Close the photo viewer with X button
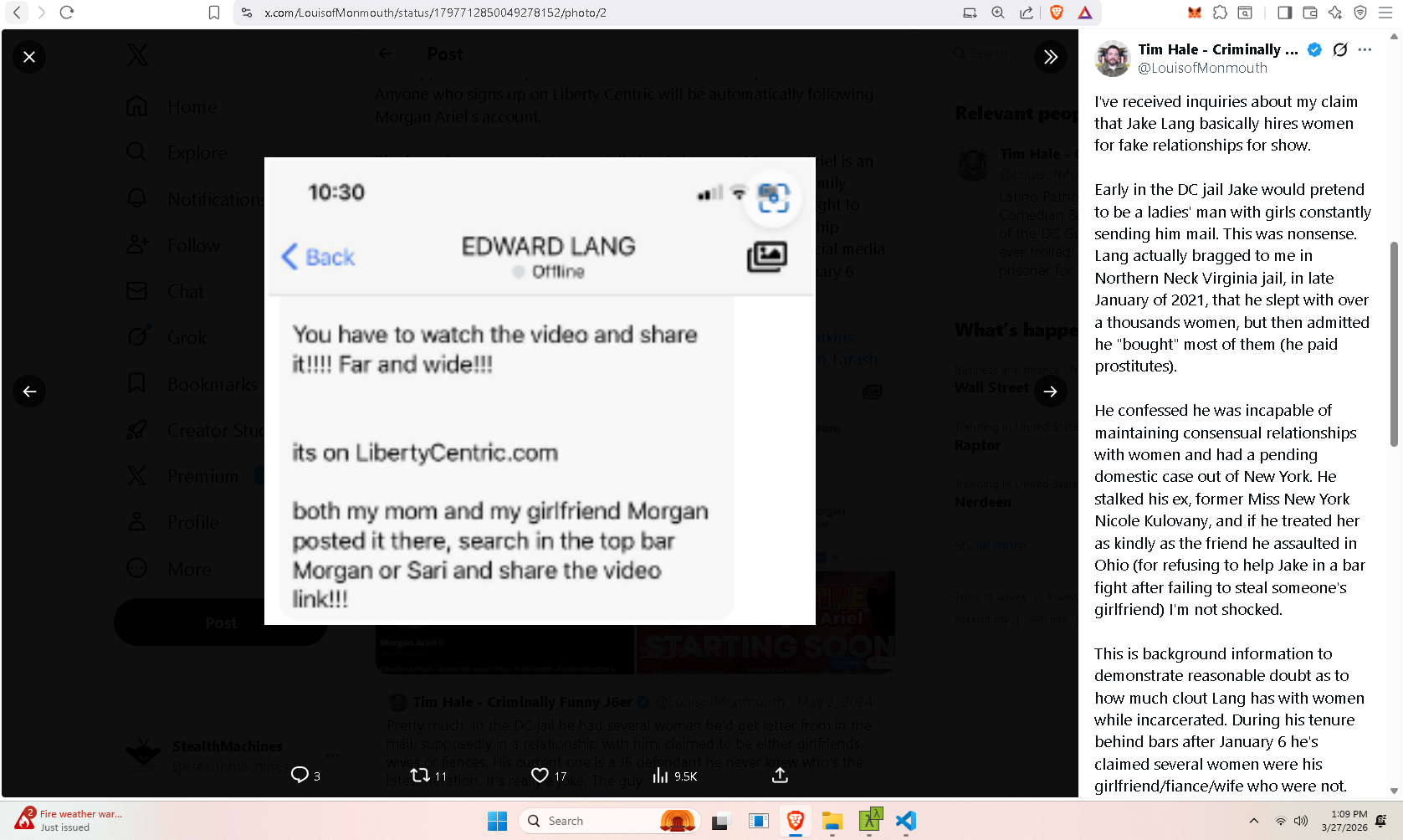Image resolution: width=1403 pixels, height=840 pixels. 29,57
